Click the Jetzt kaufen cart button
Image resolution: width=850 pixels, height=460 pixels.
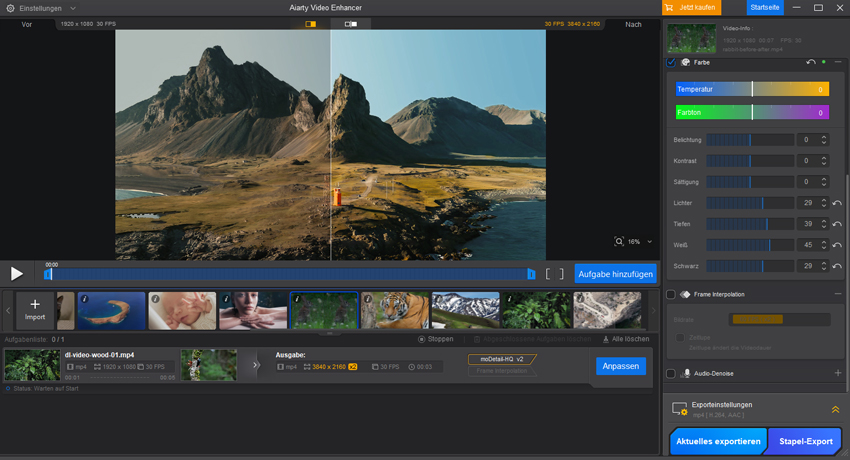(691, 8)
